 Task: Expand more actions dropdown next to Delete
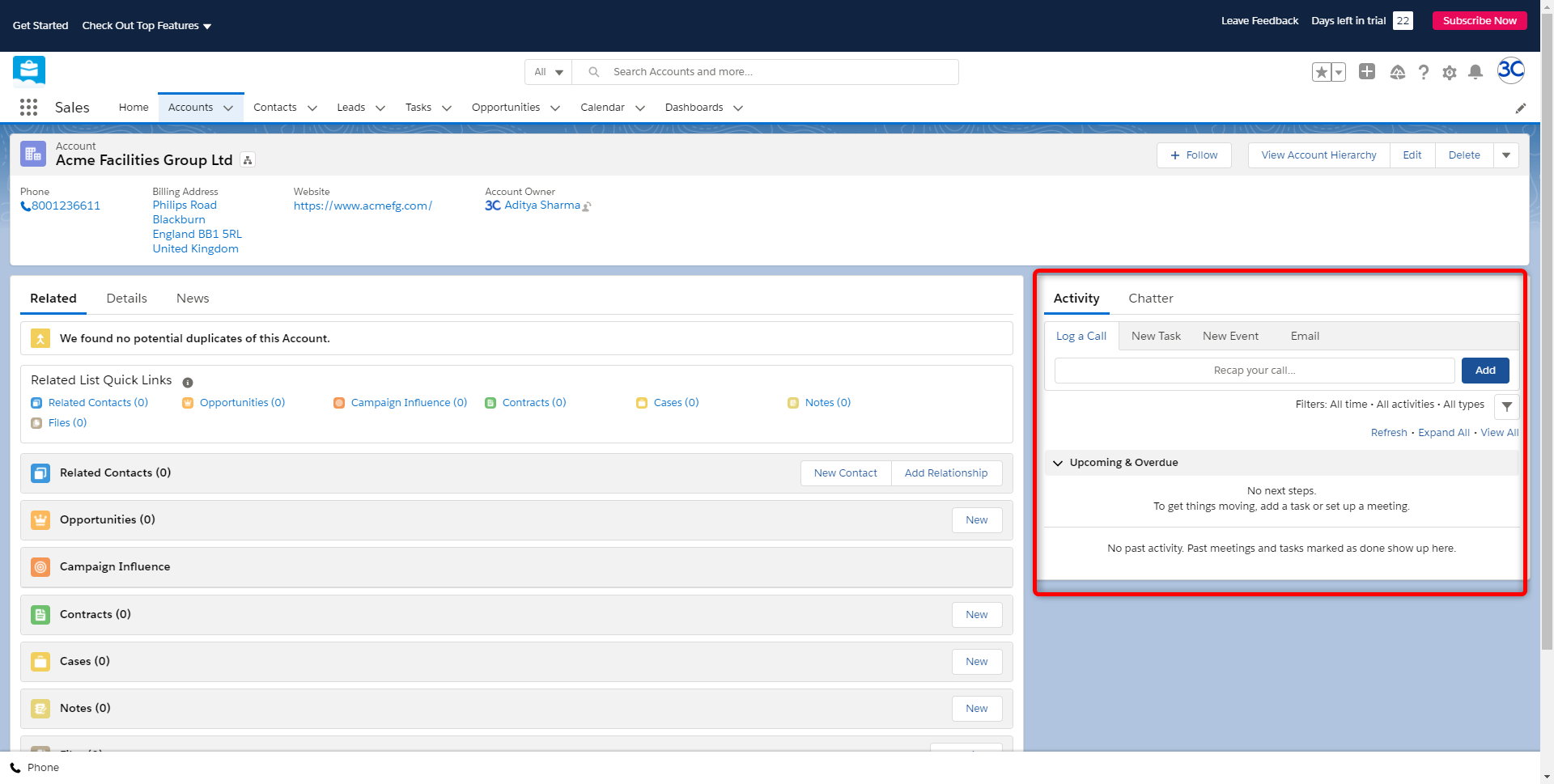point(1505,155)
